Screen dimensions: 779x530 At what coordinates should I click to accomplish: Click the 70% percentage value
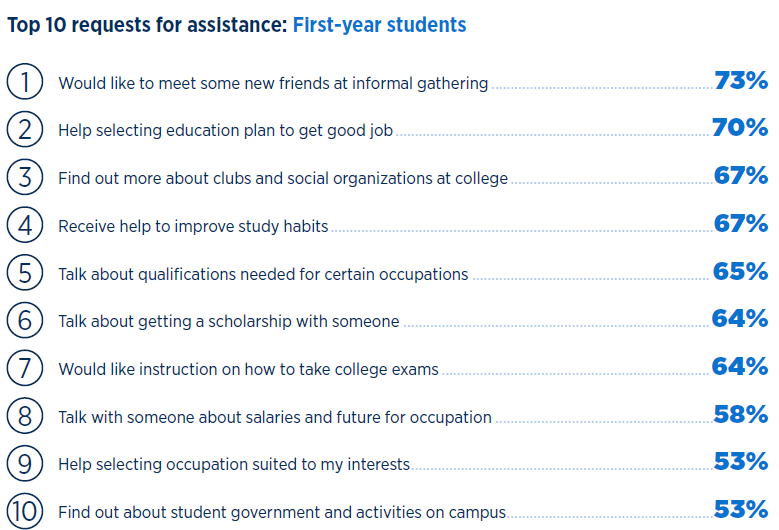point(740,128)
